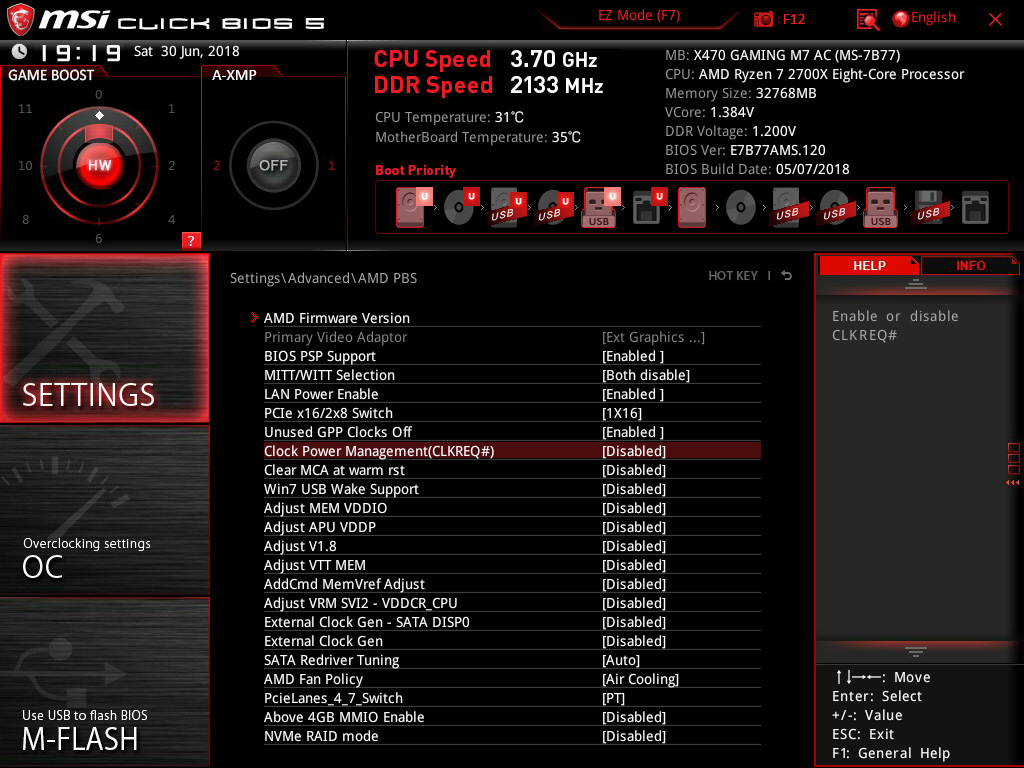Open the SETTINGS section

coord(104,338)
